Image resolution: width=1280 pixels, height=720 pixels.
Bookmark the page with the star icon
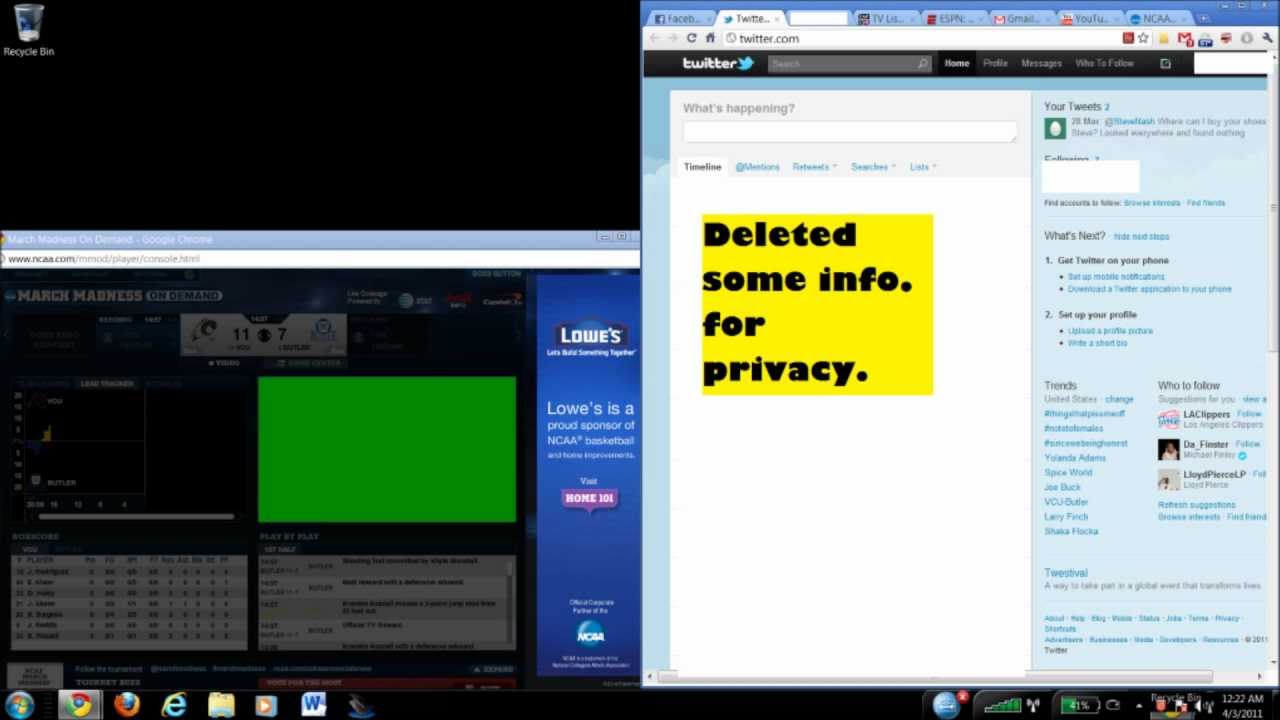pyautogui.click(x=1143, y=38)
